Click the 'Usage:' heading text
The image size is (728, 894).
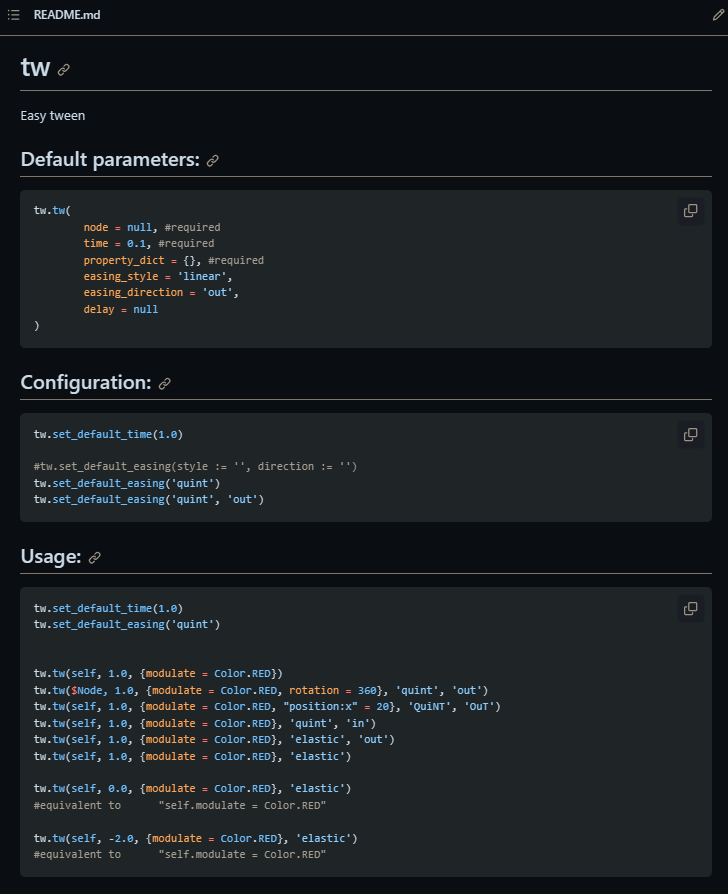point(51,556)
